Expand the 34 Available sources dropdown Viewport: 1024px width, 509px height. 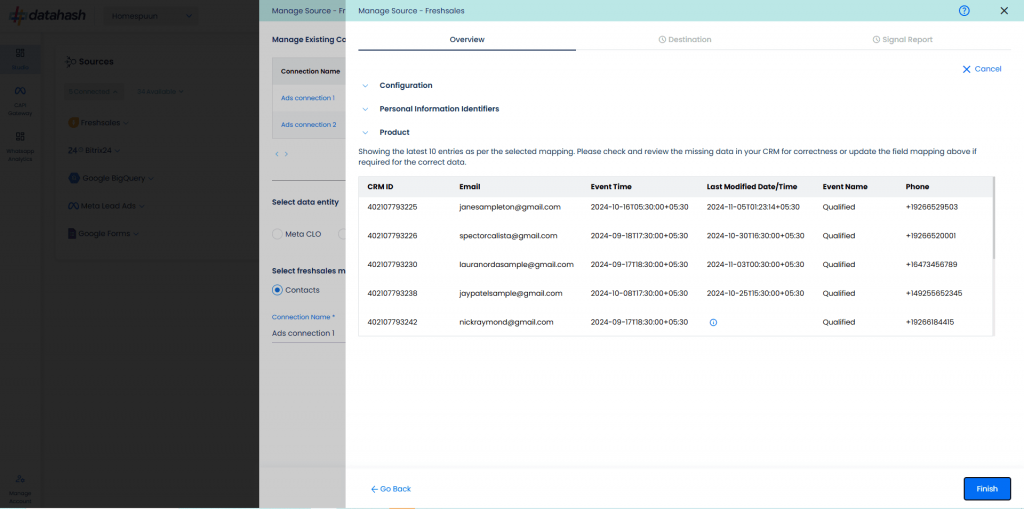160,91
